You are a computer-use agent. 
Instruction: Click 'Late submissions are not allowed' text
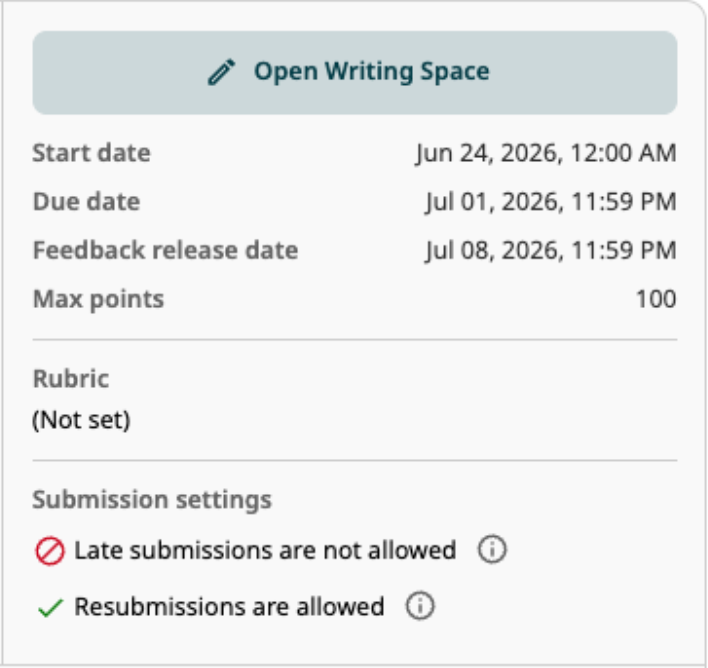click(265, 550)
